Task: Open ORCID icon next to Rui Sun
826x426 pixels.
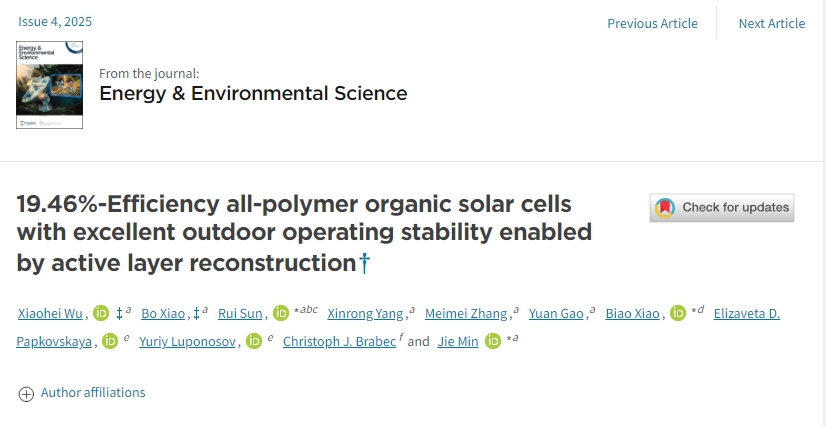Action: click(281, 314)
